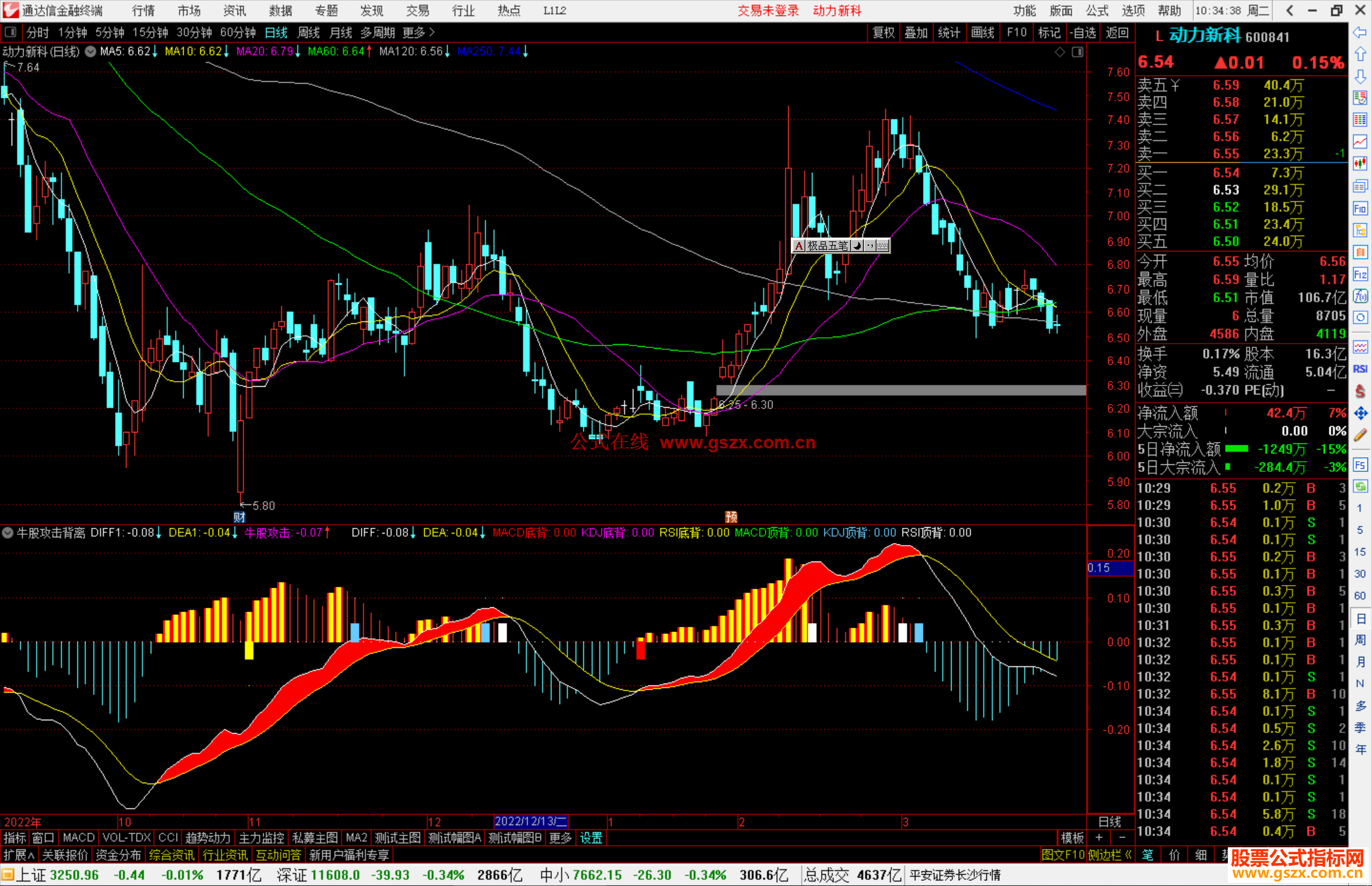Toggle the round icon next to 动力新科(日线)
Image resolution: width=1372 pixels, height=886 pixels.
point(90,51)
